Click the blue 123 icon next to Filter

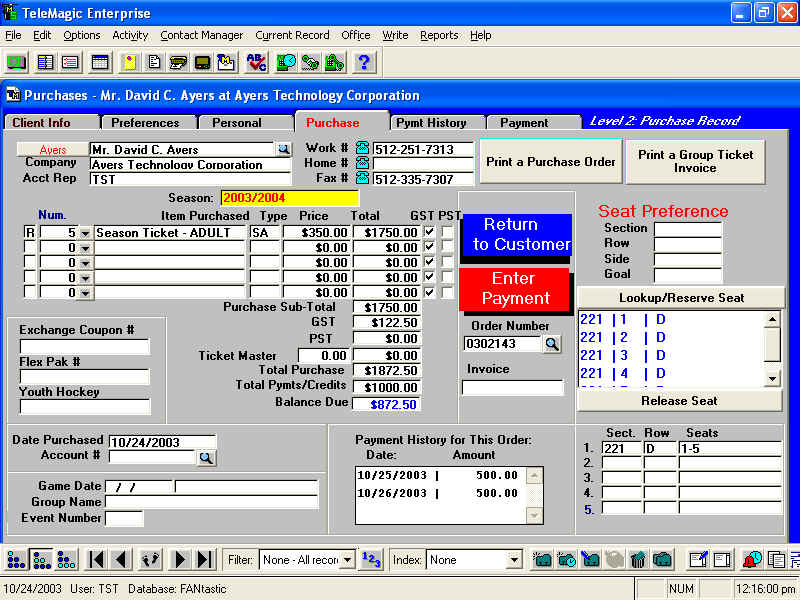tap(371, 560)
